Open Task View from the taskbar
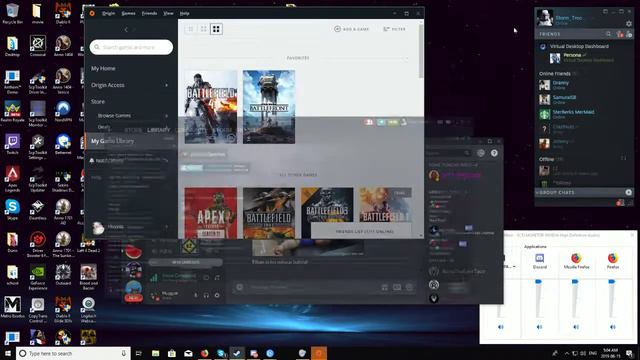 point(138,353)
